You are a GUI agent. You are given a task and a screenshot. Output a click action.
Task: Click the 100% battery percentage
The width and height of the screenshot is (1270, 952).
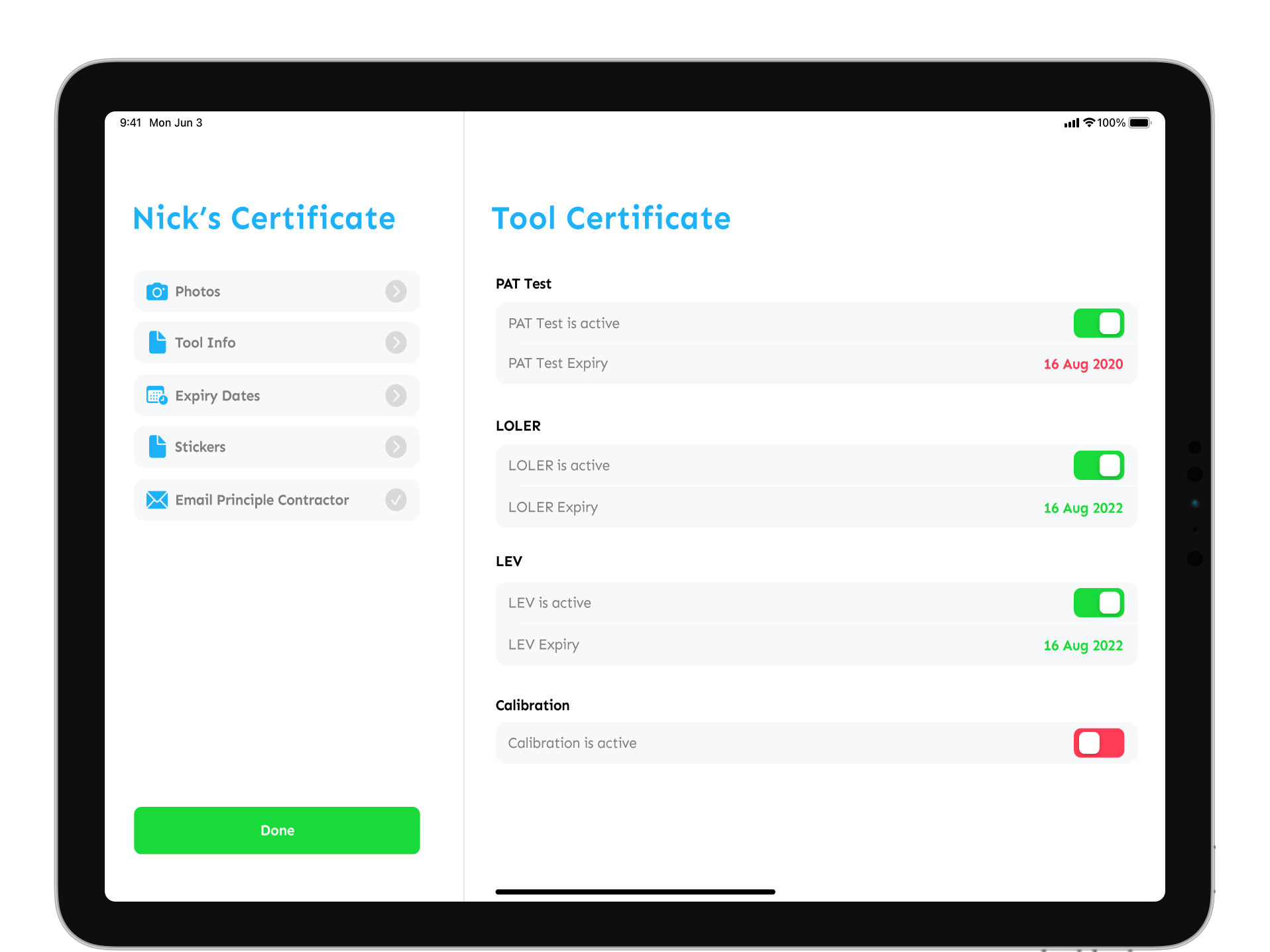click(x=1111, y=123)
